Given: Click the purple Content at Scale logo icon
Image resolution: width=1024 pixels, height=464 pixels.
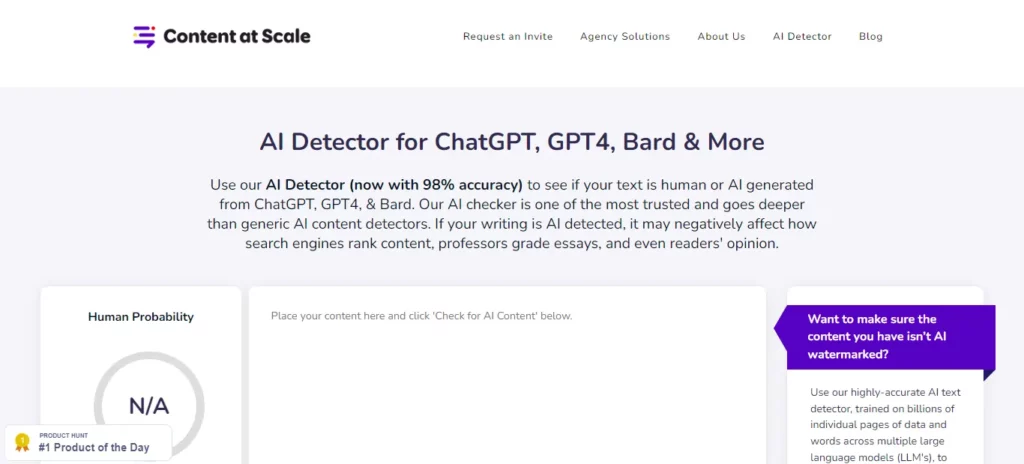Looking at the screenshot, I should [x=145, y=37].
